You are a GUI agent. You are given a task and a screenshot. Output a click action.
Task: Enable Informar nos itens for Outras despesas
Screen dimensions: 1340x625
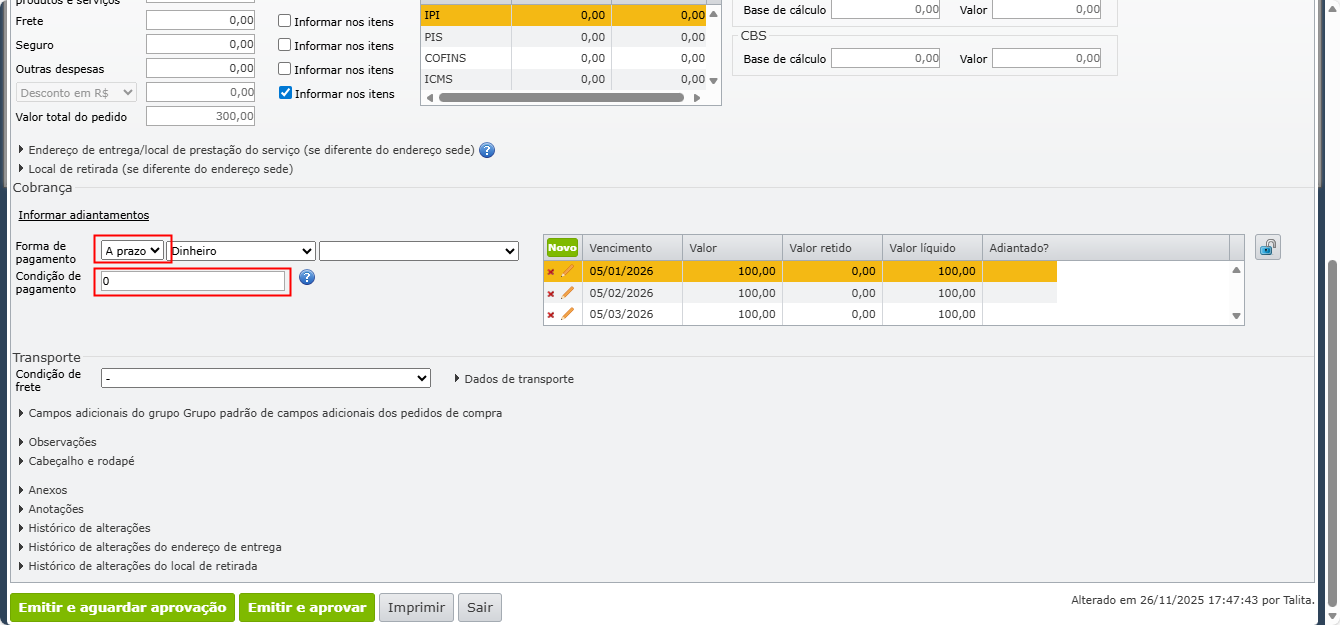tap(285, 69)
